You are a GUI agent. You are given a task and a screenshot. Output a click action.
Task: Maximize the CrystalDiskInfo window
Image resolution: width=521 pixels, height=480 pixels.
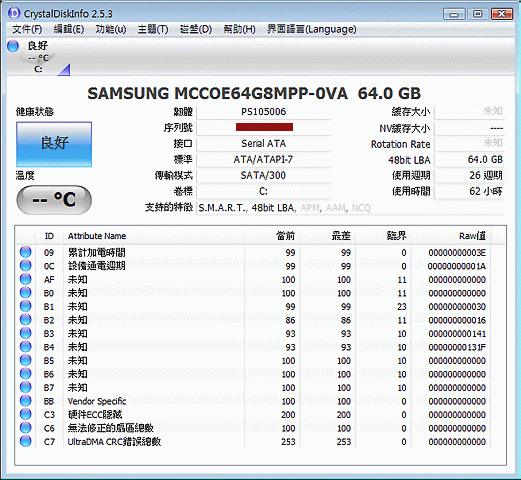pyautogui.click(x=478, y=14)
